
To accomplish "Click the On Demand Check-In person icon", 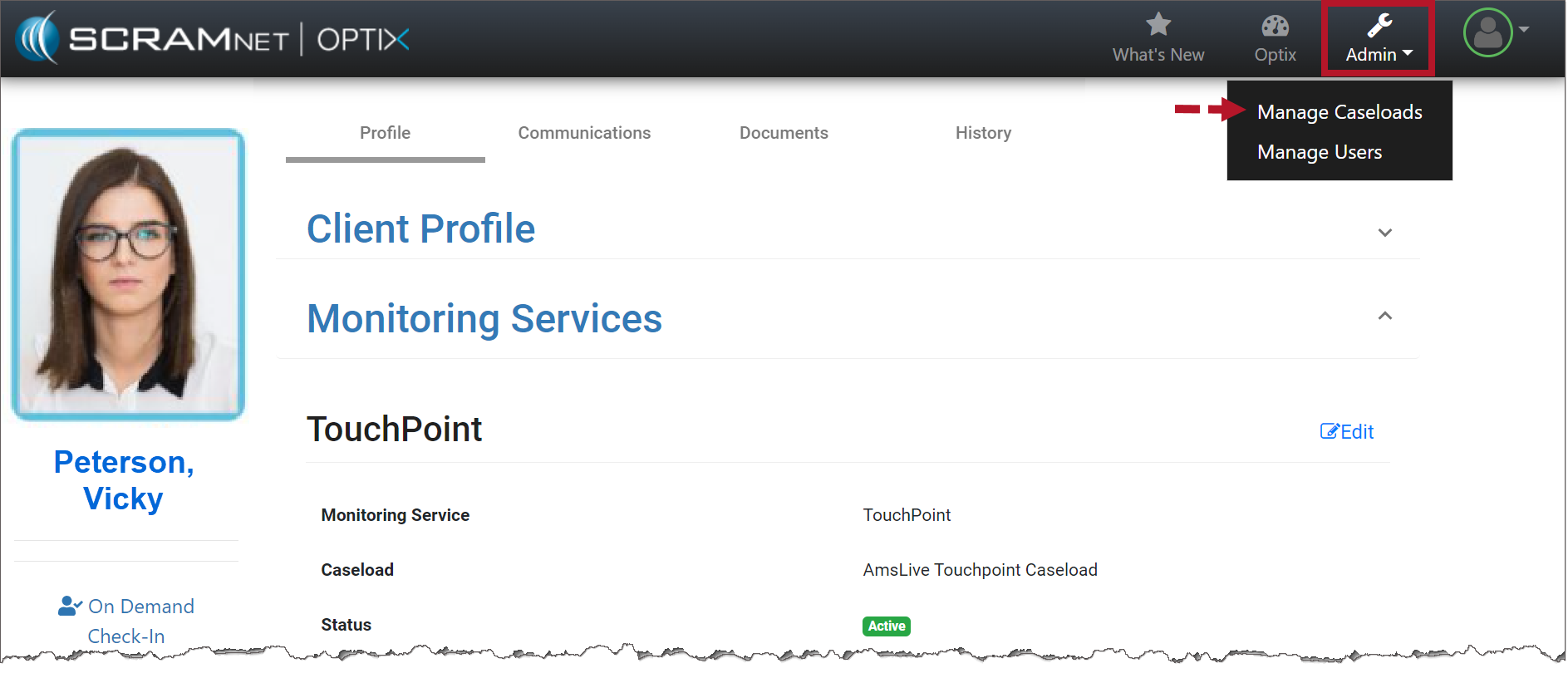I will coord(70,607).
